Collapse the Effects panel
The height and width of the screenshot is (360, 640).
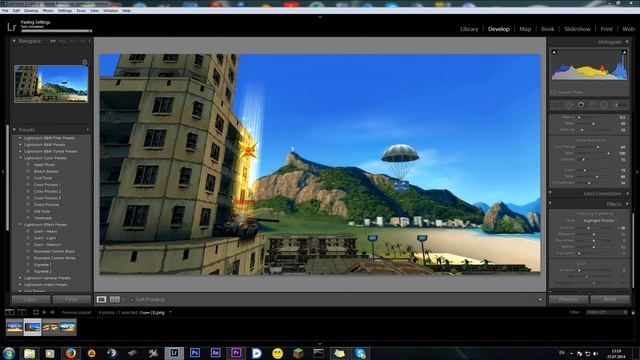pyautogui.click(x=627, y=204)
